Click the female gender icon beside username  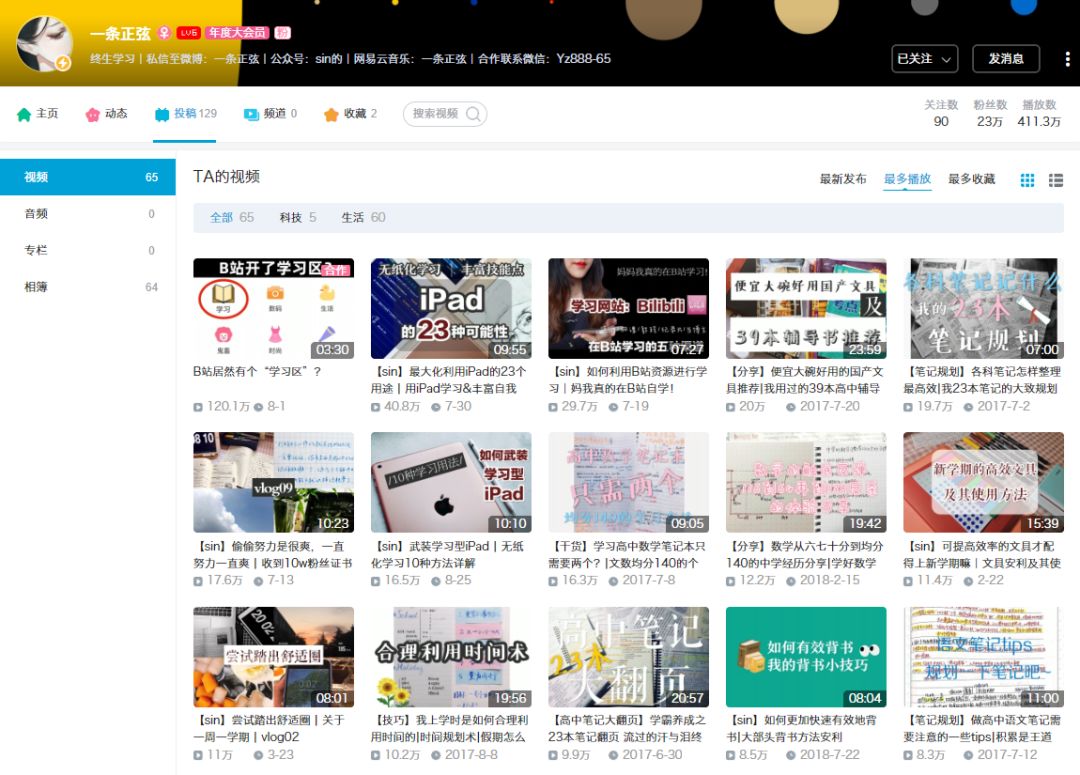(x=164, y=32)
